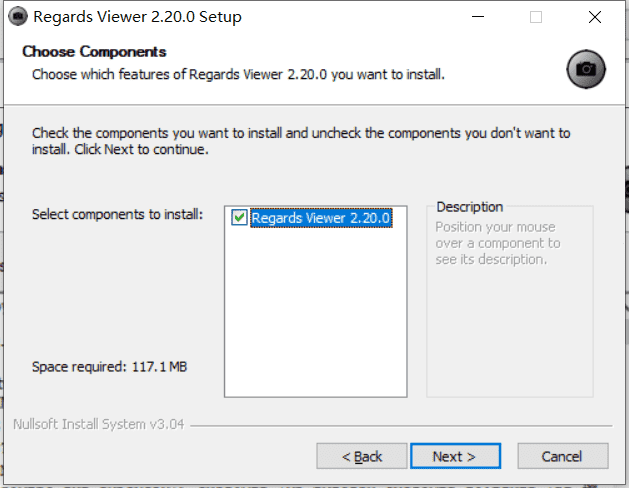Click the 'Choose Components' heading
The image size is (629, 488).
94,52
